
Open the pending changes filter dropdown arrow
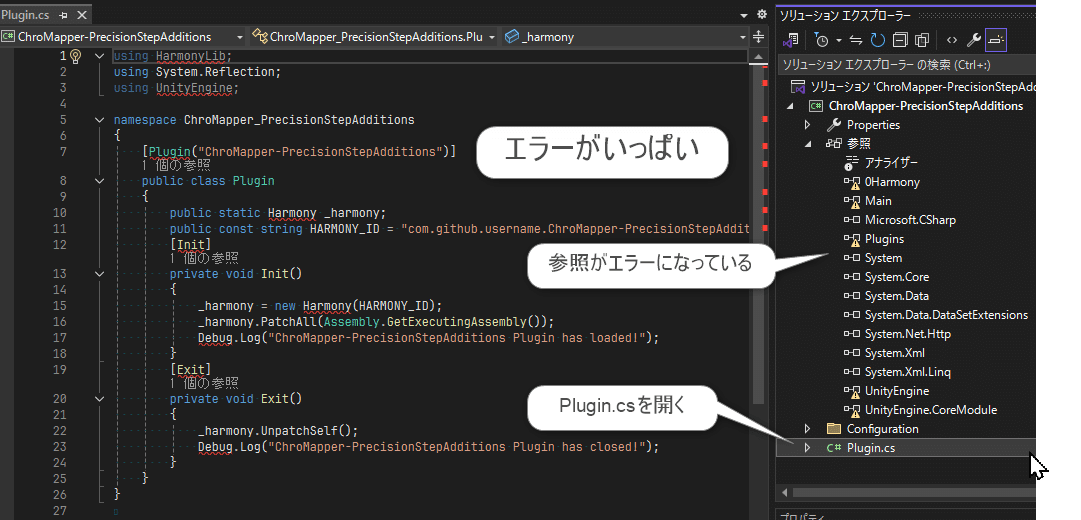point(838,41)
